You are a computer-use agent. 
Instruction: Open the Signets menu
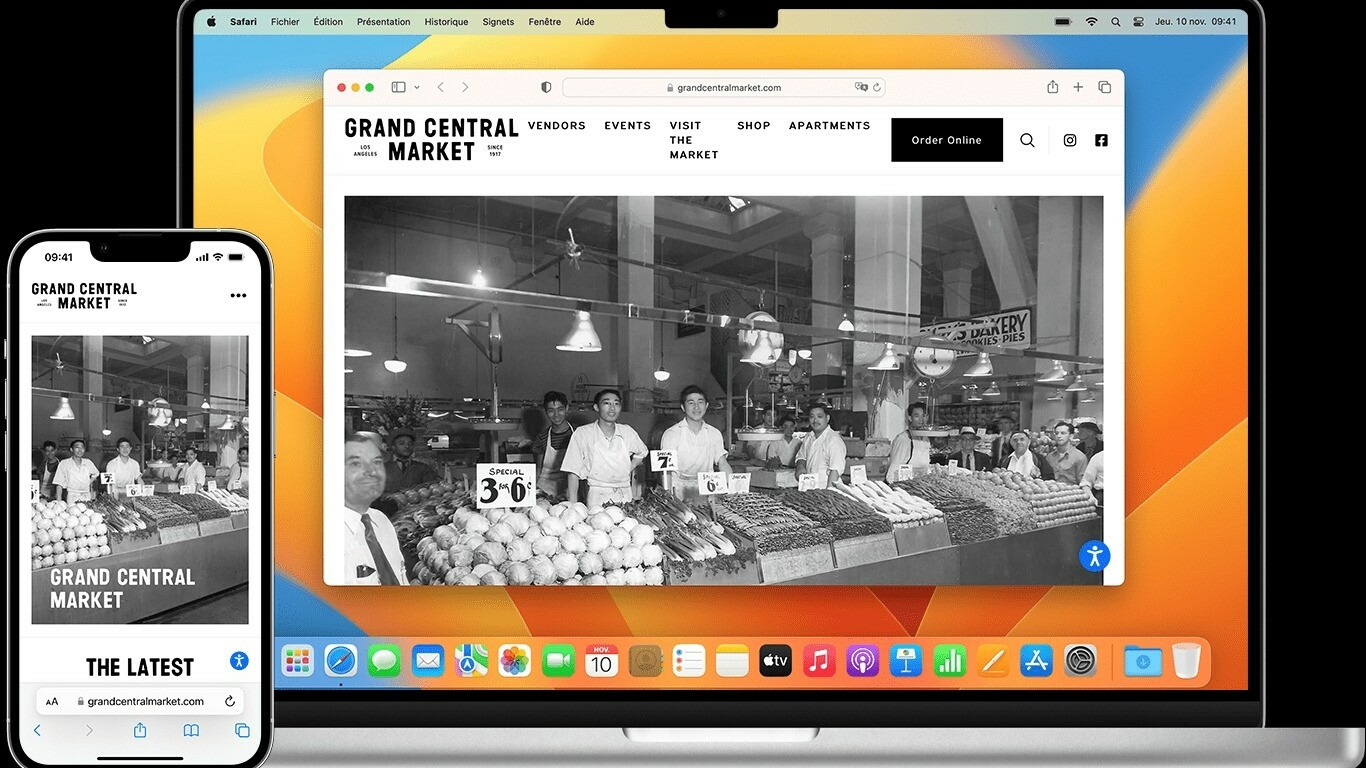pos(498,21)
